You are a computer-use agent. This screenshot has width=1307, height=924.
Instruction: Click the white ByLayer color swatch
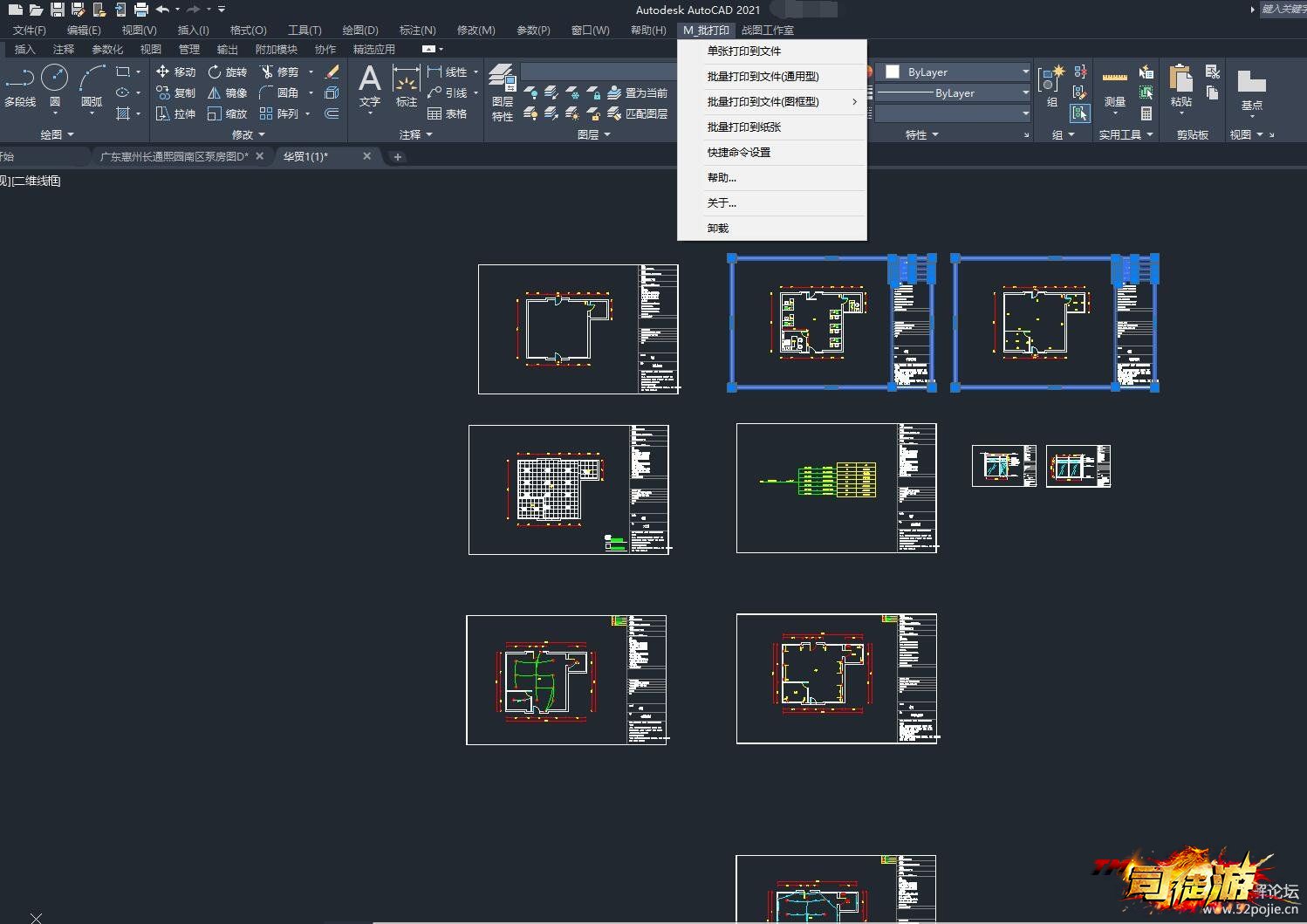[x=892, y=72]
